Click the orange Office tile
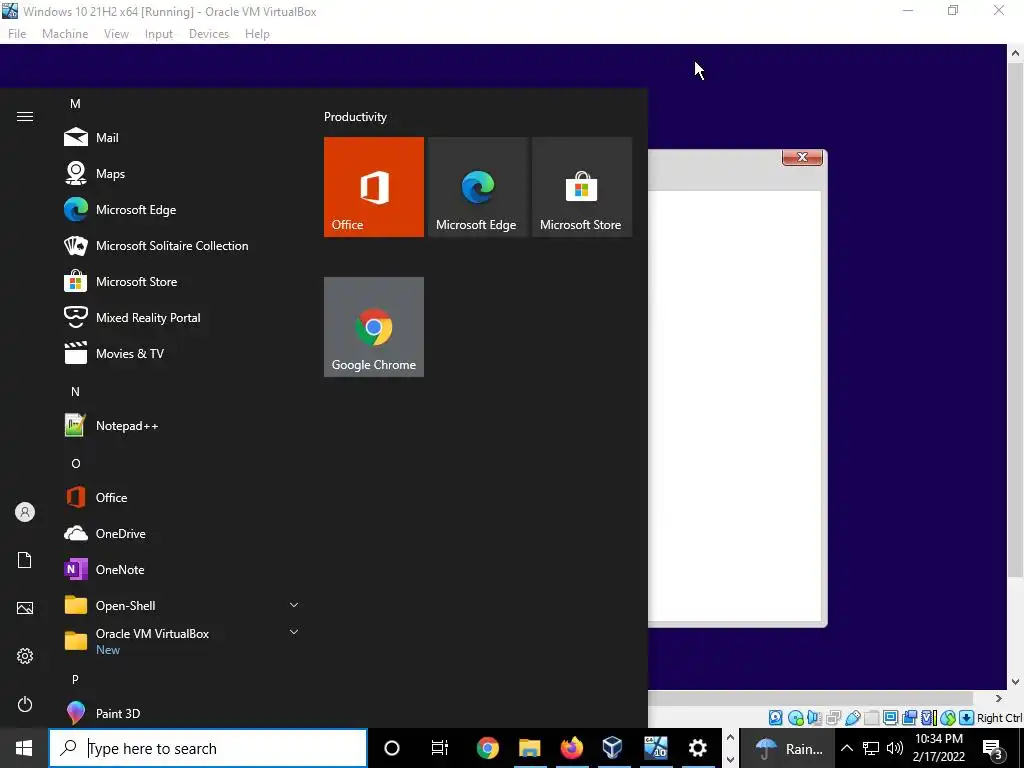This screenshot has height=768, width=1024. (374, 187)
